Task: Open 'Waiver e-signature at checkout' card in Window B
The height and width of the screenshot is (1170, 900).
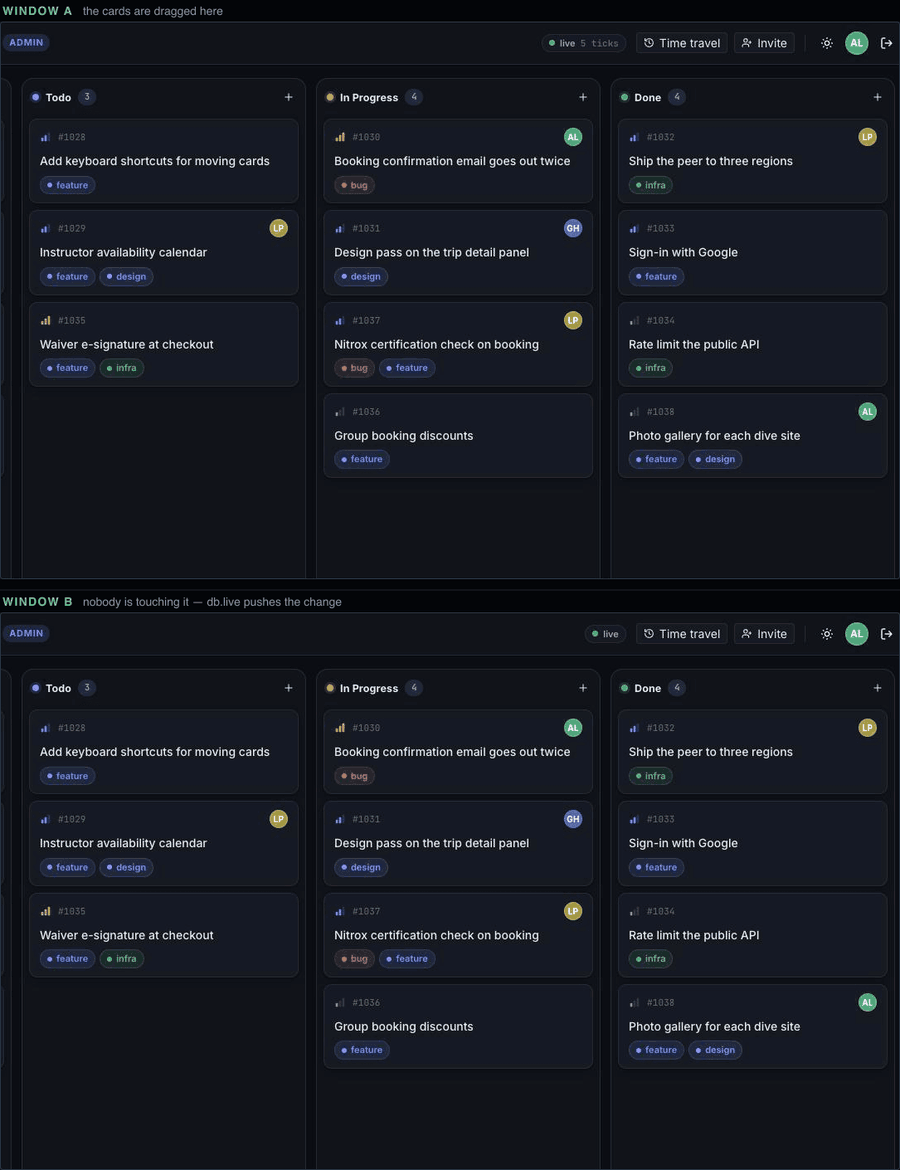Action: [x=163, y=935]
